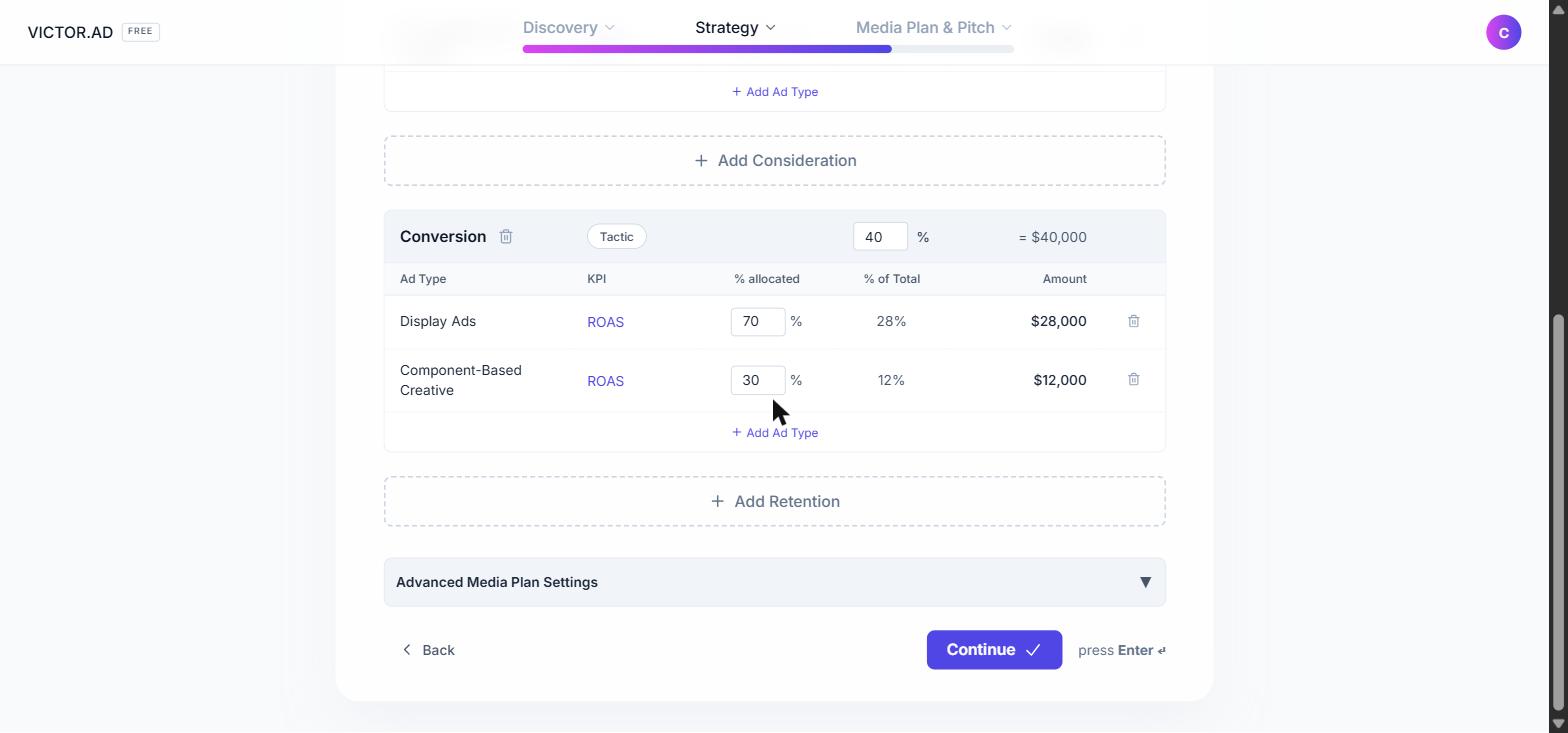This screenshot has width=1568, height=733.
Task: Click the % allocated column header
Action: tap(767, 279)
